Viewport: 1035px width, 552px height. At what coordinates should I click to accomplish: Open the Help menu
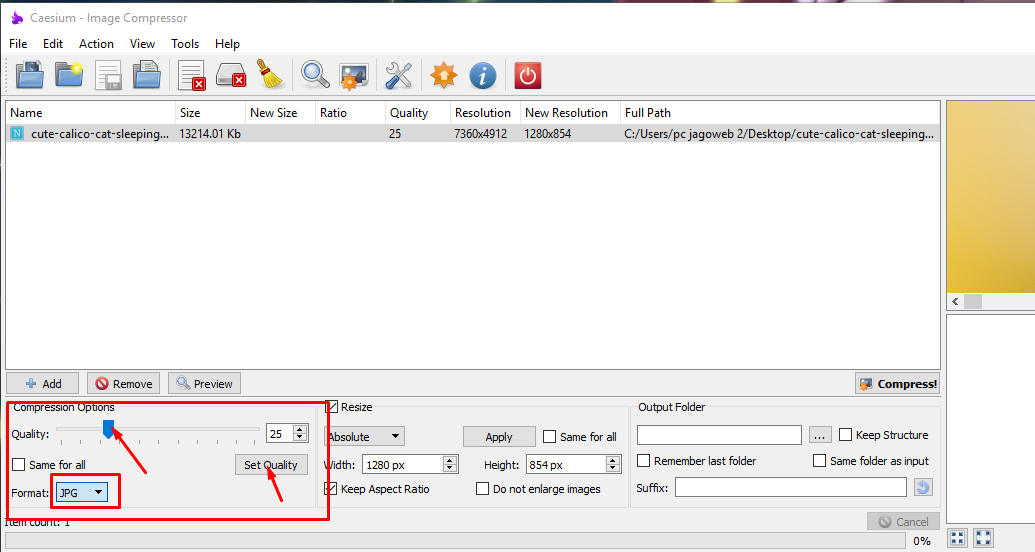pyautogui.click(x=227, y=44)
